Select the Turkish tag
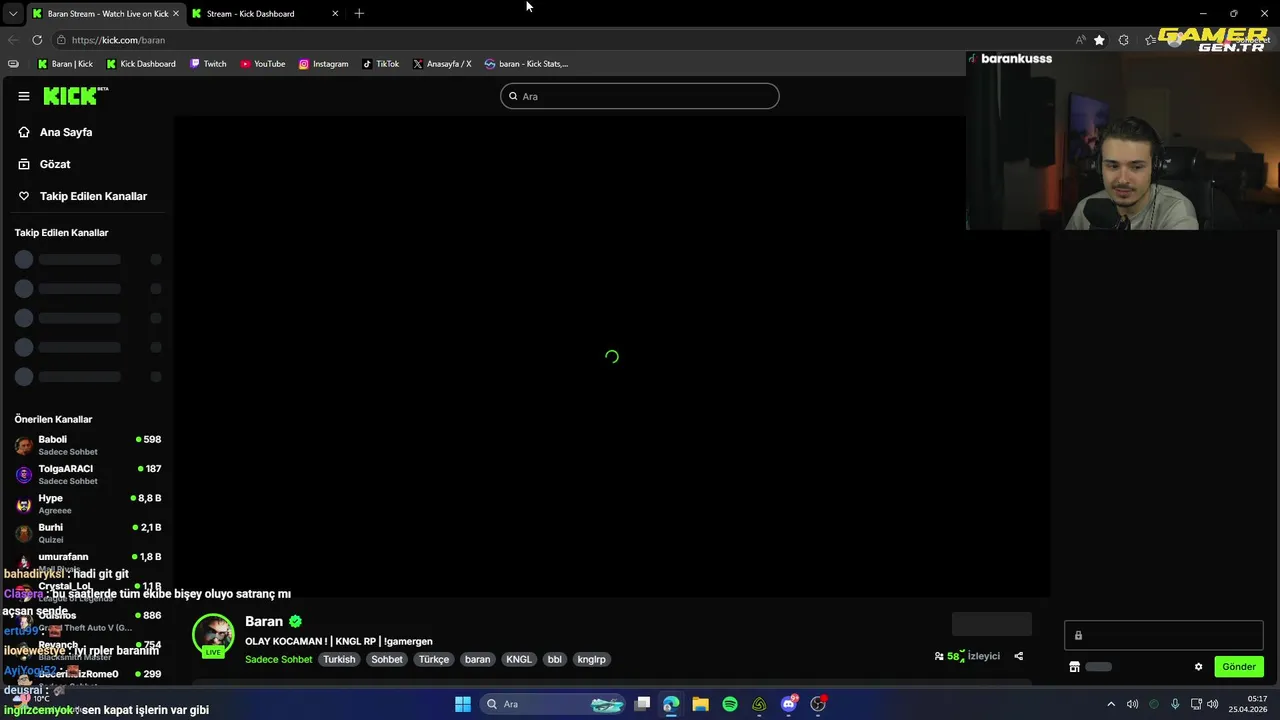1280x720 pixels. [339, 659]
